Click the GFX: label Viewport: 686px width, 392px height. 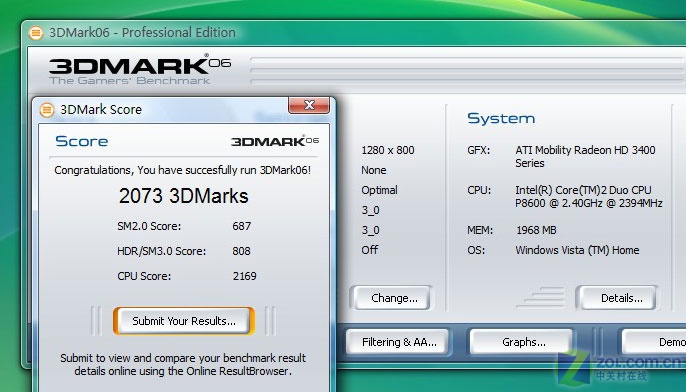(x=479, y=150)
